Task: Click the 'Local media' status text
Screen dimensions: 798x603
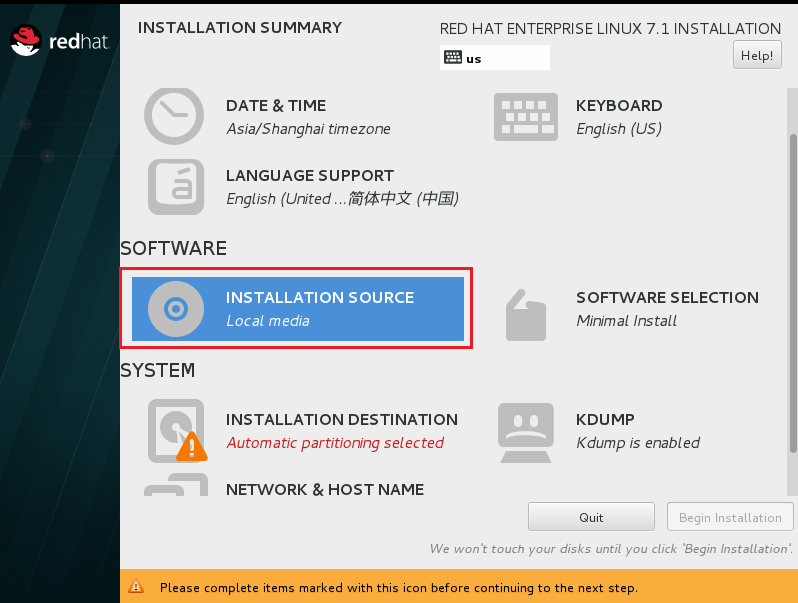Action: [x=268, y=321]
